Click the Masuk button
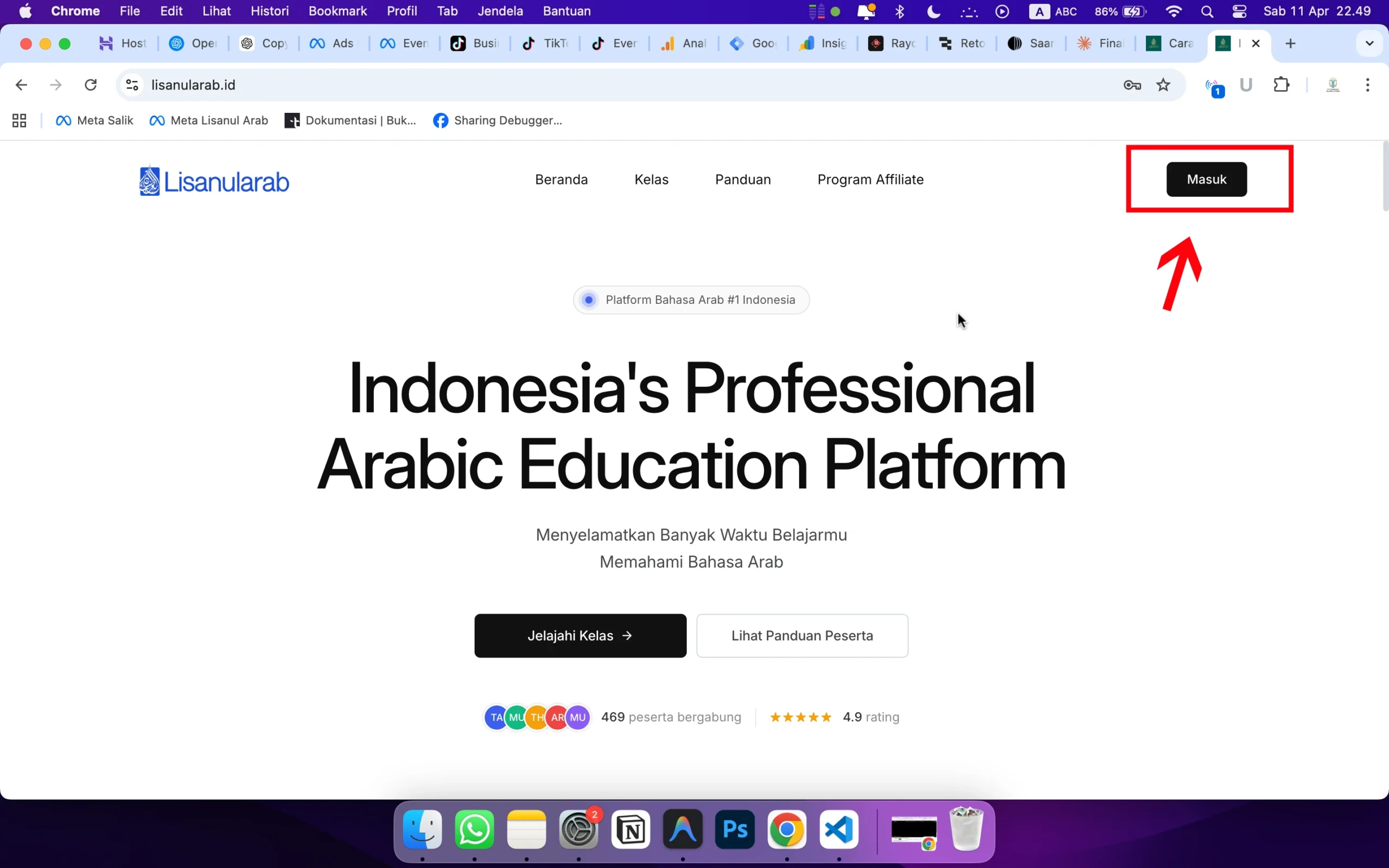Viewport: 1389px width, 868px height. click(x=1207, y=179)
